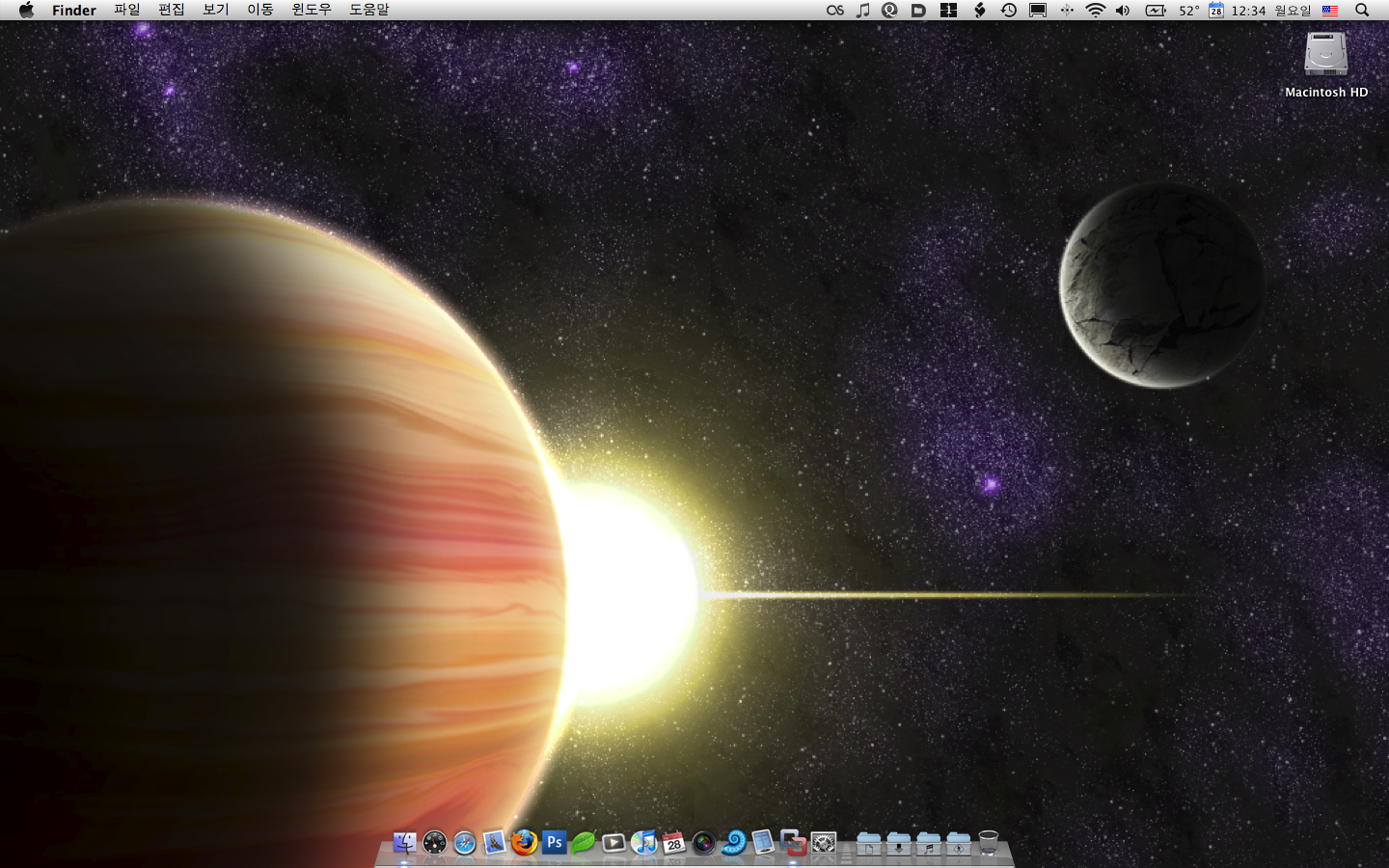Click the calendar 28 menu bar icon

coord(1216,11)
